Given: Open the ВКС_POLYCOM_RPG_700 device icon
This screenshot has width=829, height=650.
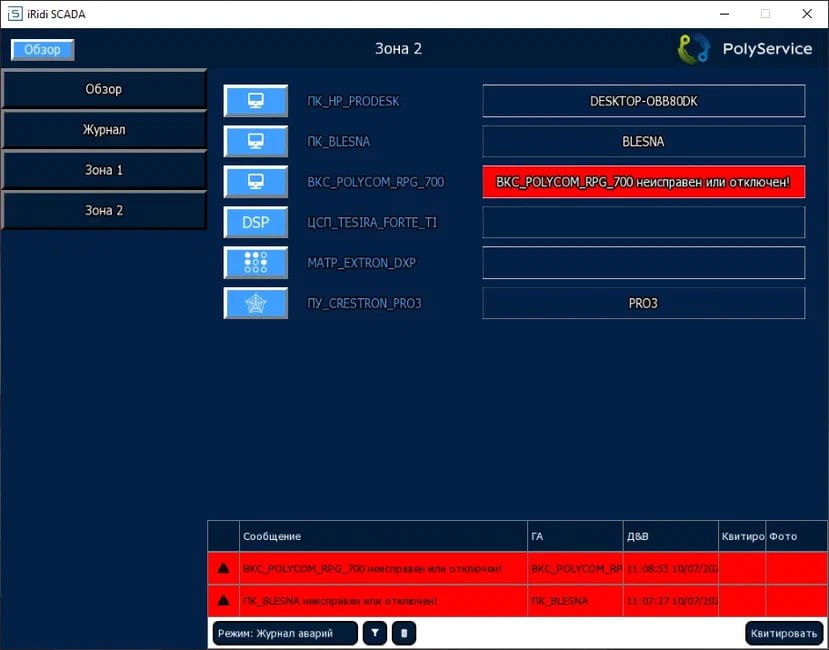Looking at the screenshot, I should [x=255, y=182].
